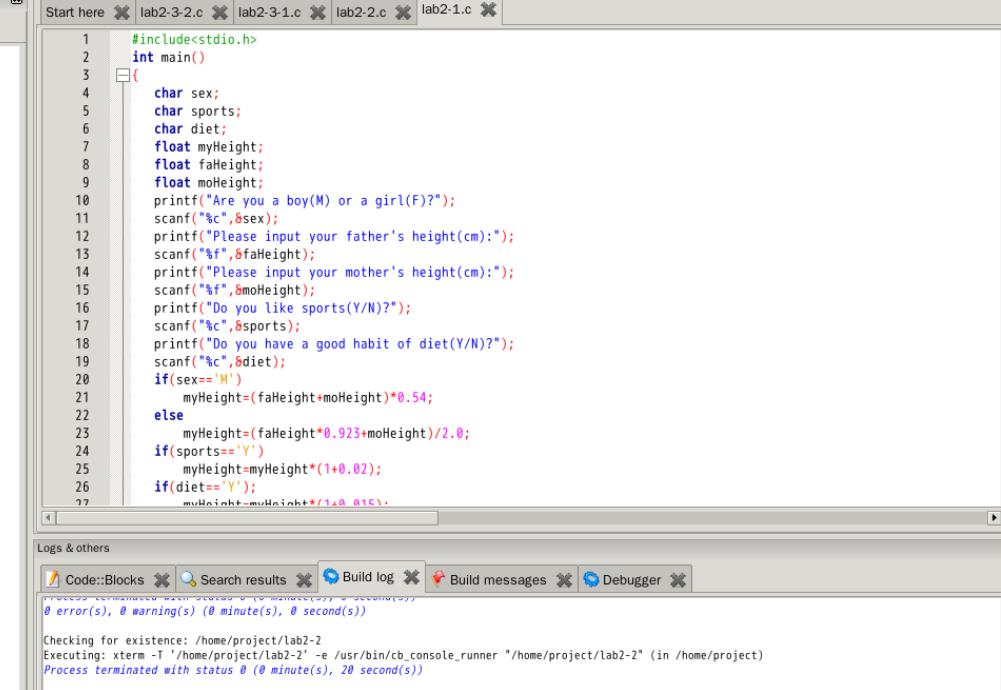Click the 'char sex;' declaration

tap(186, 93)
